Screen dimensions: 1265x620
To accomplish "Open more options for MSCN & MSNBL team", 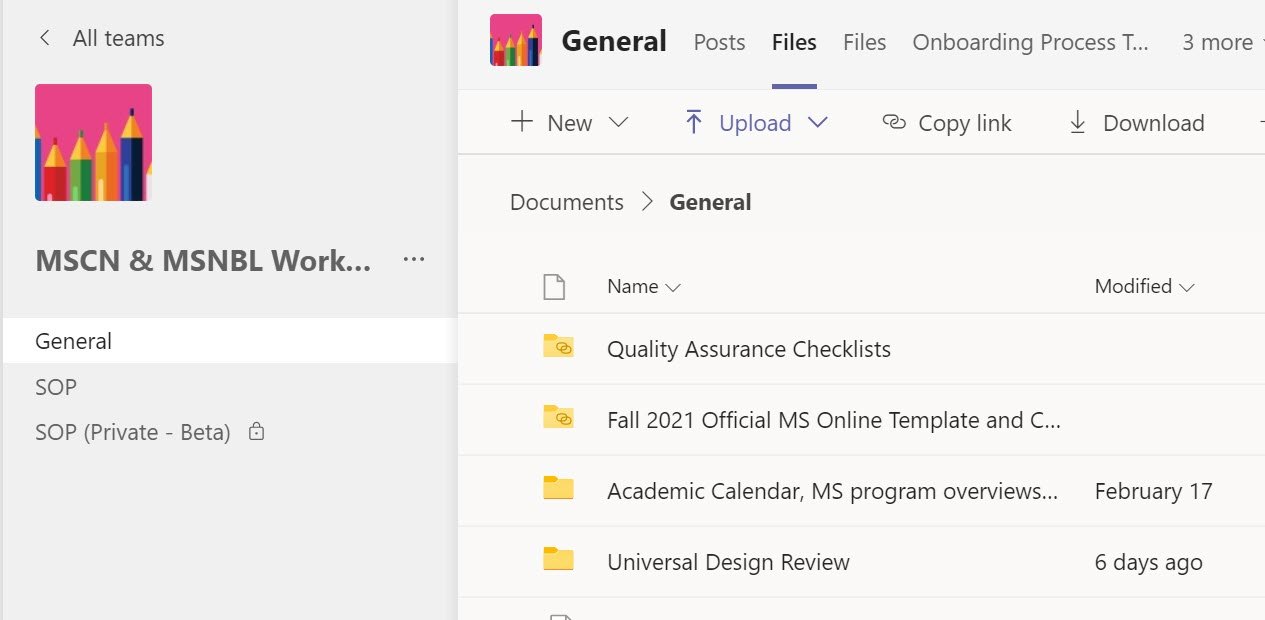I will pyautogui.click(x=414, y=260).
